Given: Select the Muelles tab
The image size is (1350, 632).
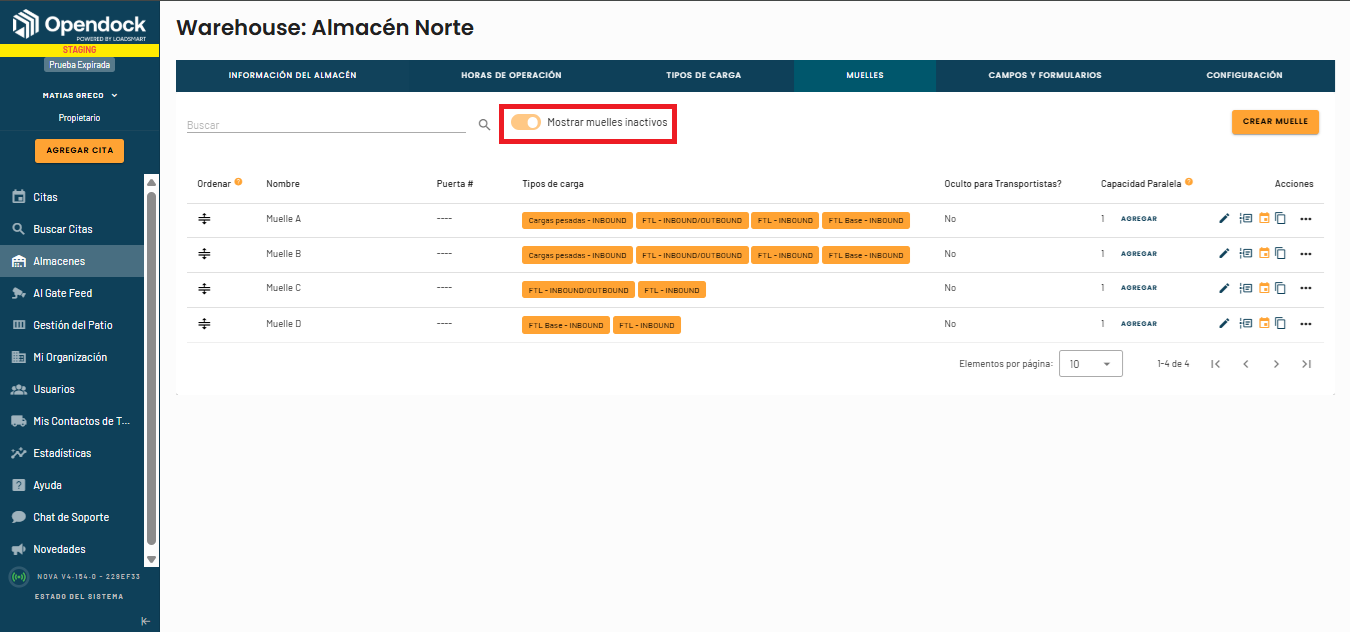Looking at the screenshot, I should tap(865, 75).
